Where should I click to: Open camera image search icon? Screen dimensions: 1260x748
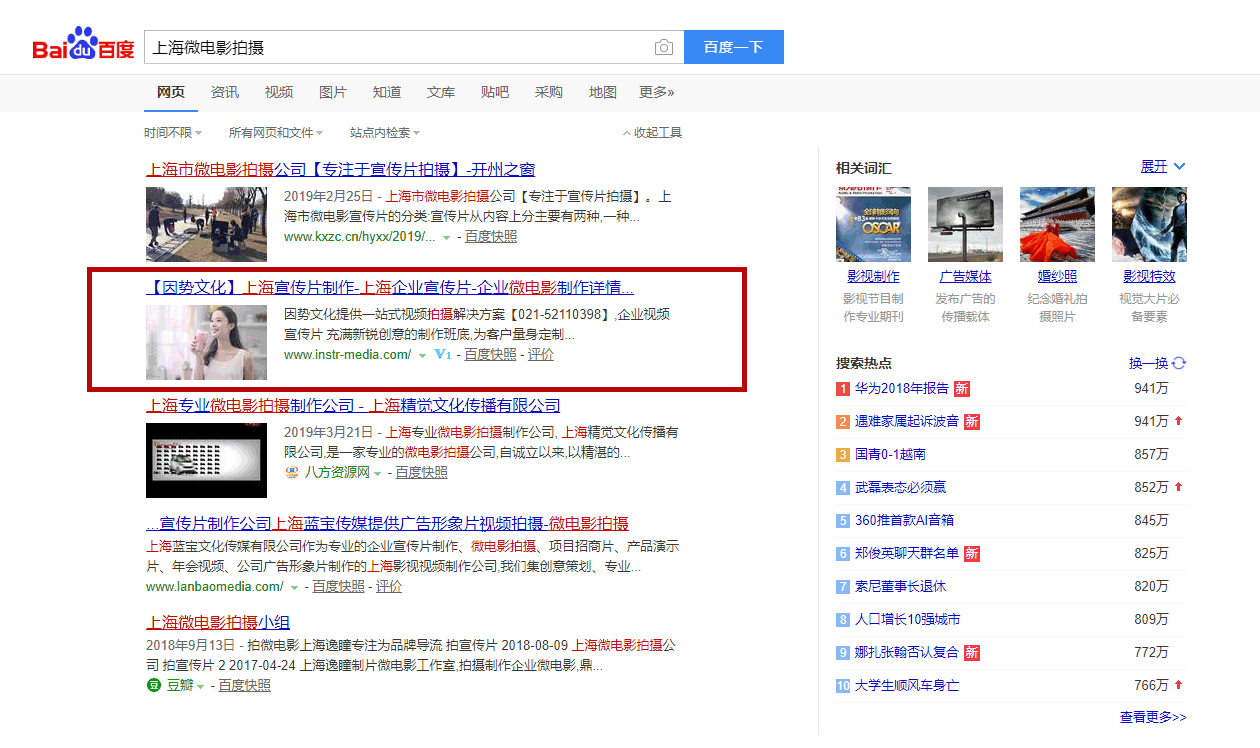(x=664, y=47)
